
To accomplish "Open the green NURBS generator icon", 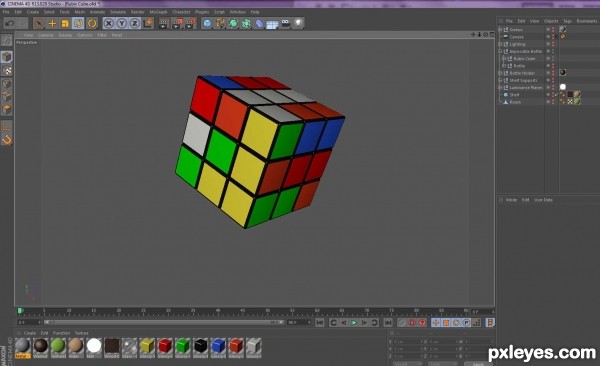I will pos(233,24).
